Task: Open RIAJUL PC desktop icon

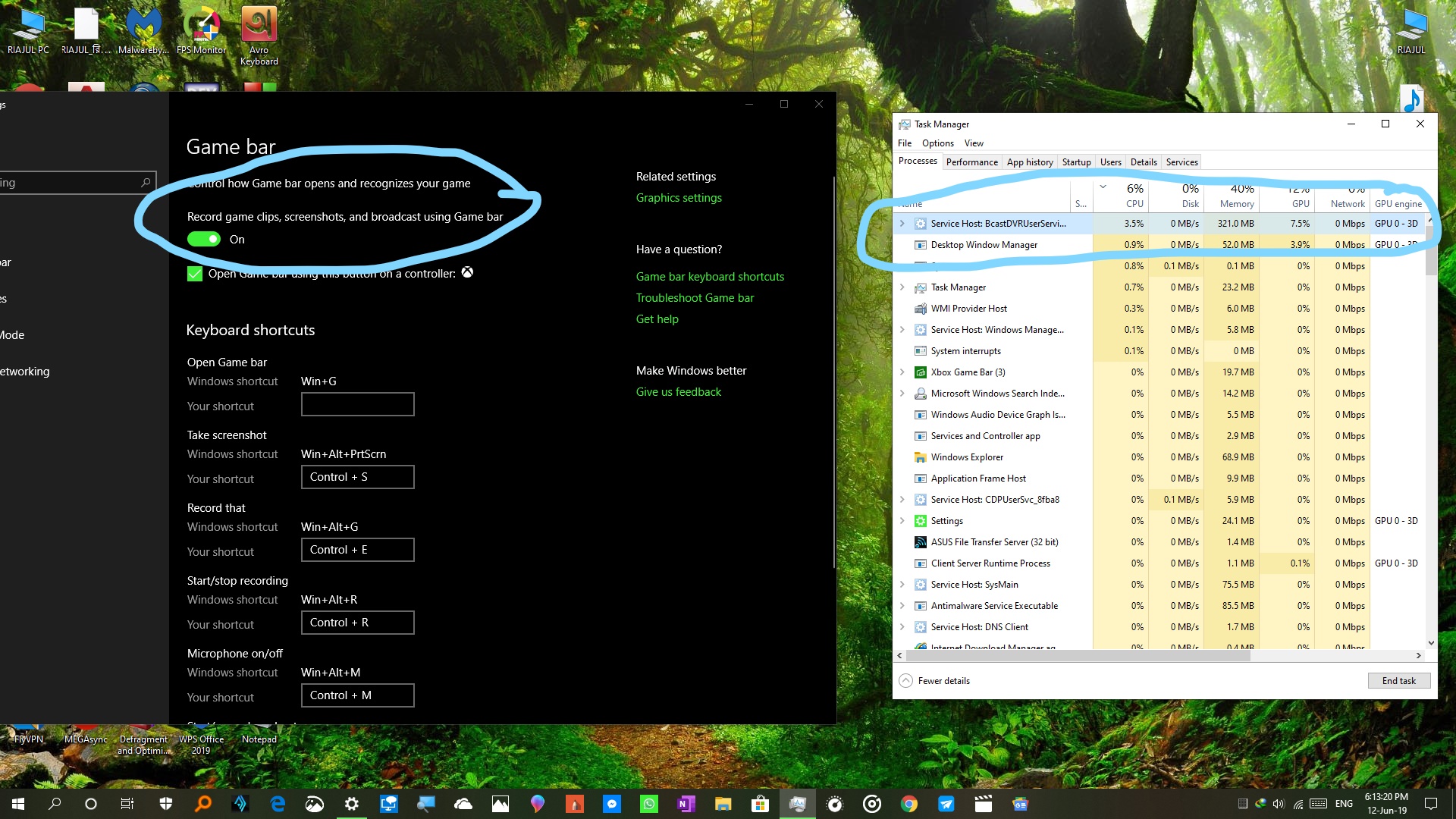Action: coord(29,30)
